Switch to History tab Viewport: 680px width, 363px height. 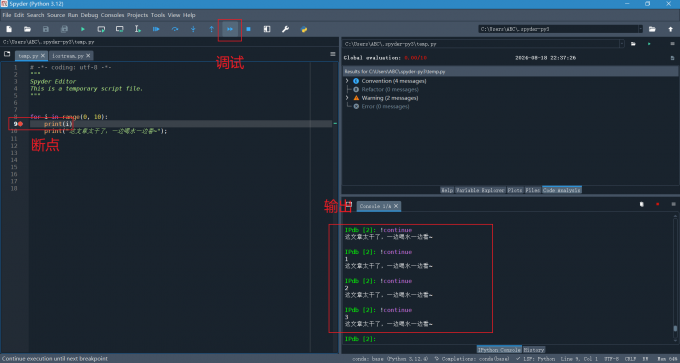point(534,350)
